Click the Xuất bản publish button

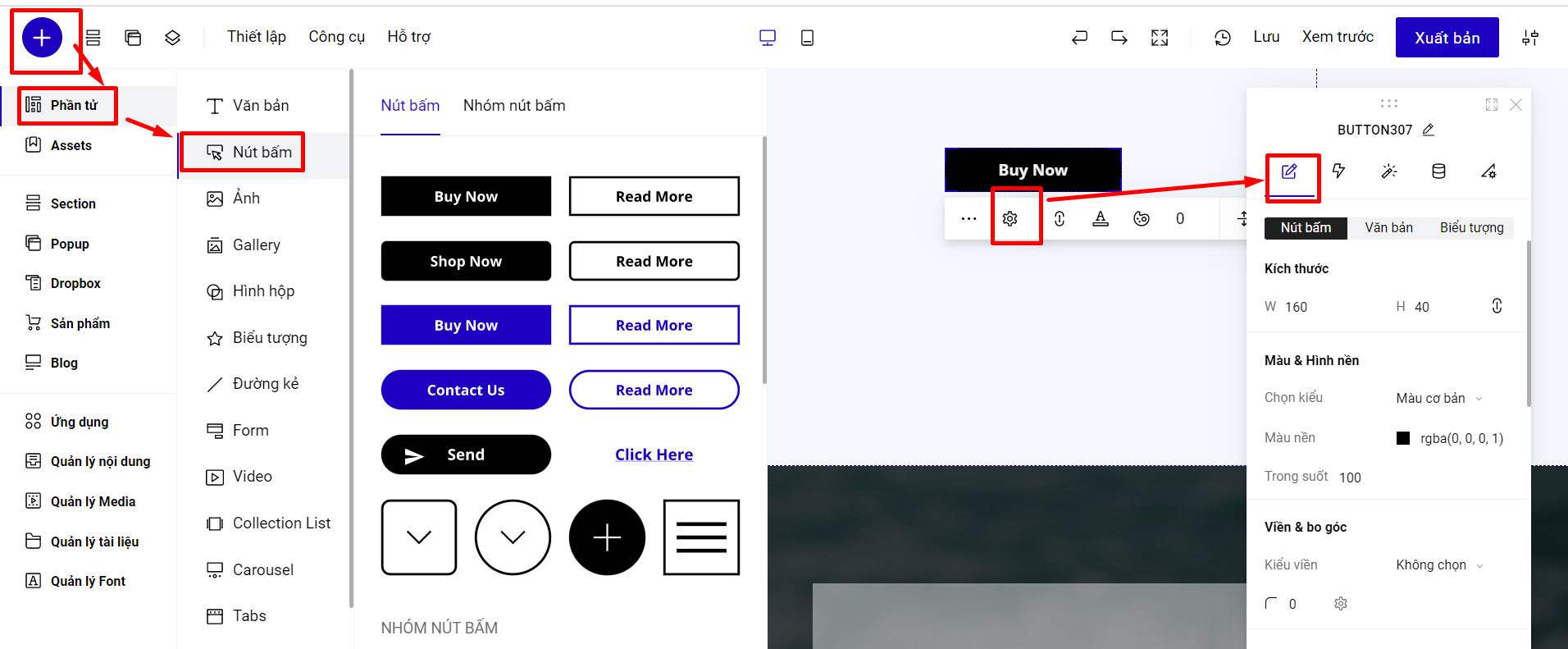click(x=1447, y=38)
